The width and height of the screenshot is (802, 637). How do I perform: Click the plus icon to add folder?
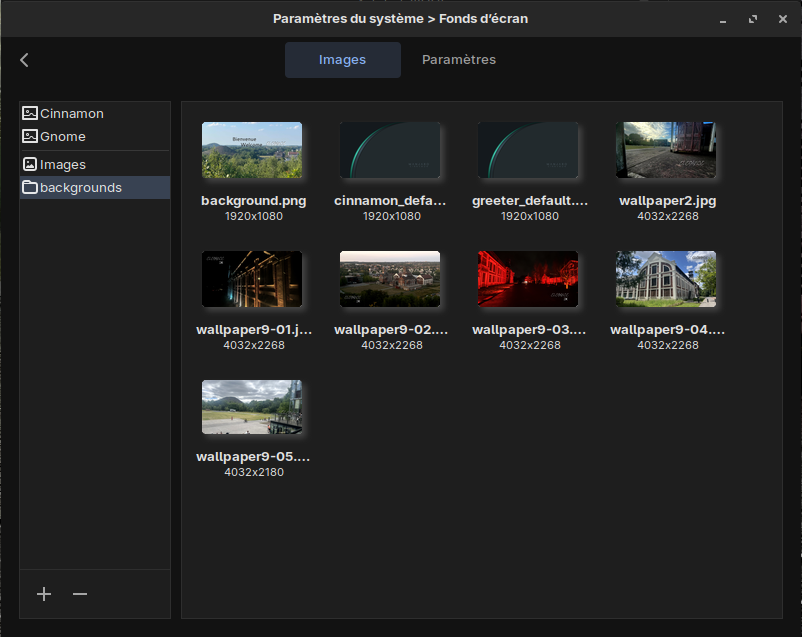(44, 594)
